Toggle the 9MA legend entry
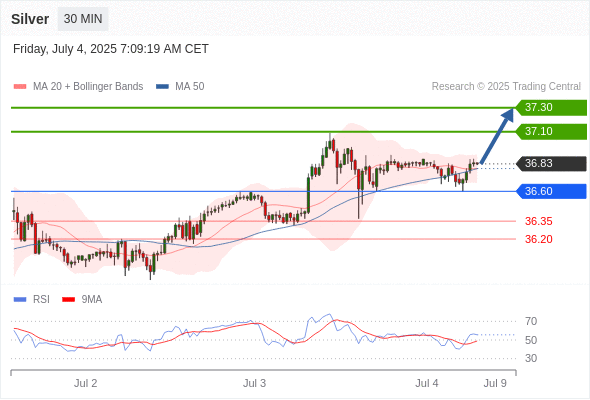 [x=82, y=300]
